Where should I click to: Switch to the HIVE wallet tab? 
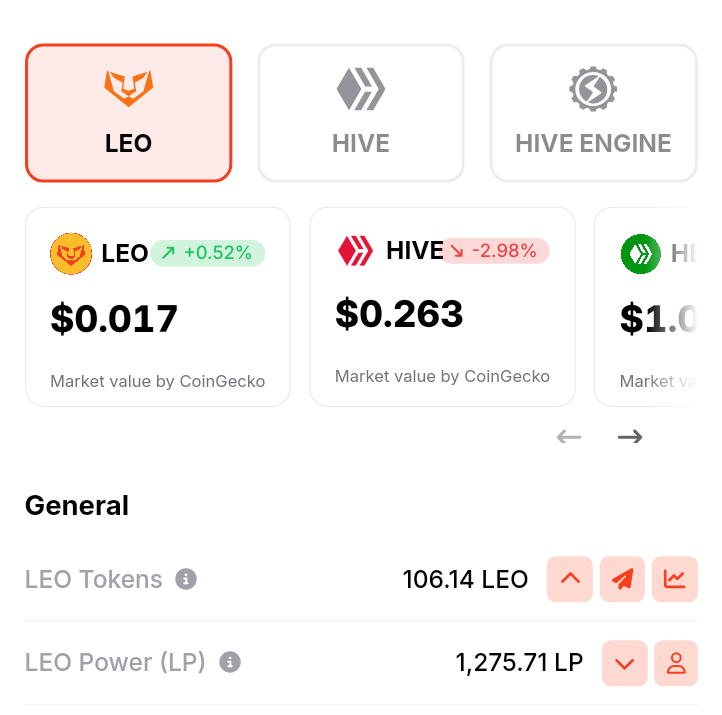tap(361, 113)
